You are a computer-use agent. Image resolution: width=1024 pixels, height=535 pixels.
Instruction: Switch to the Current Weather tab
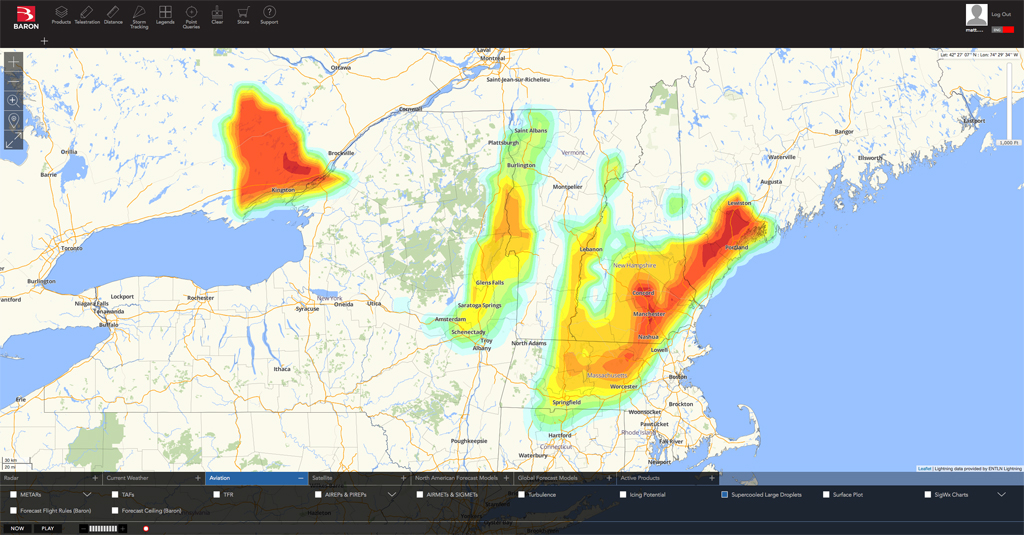pos(154,478)
